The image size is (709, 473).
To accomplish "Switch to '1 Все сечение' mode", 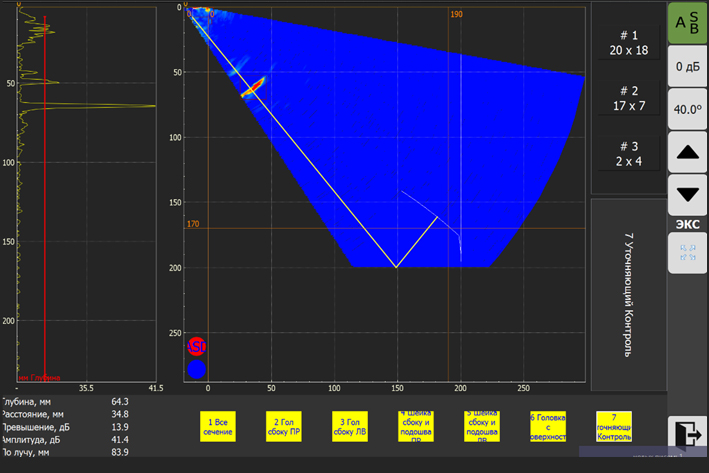I will tap(217, 426).
